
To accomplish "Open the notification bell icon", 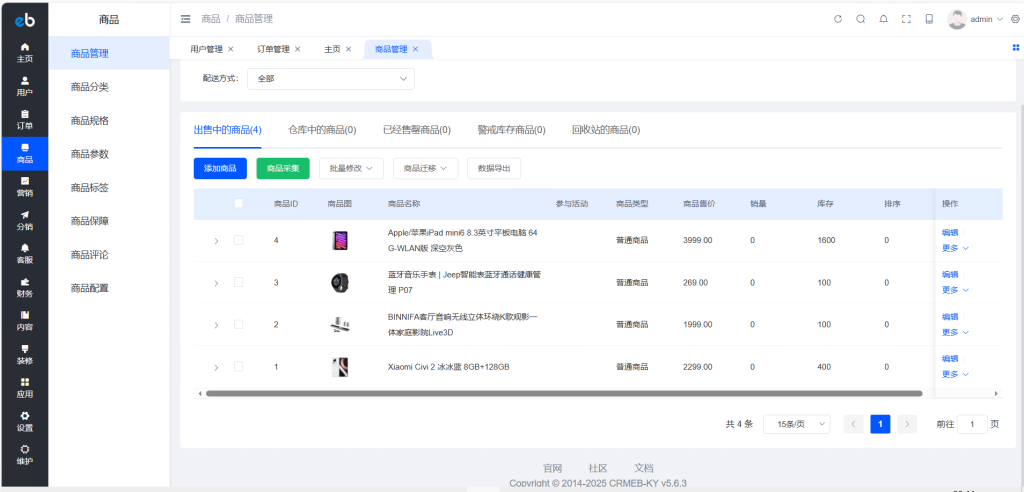I will click(883, 19).
